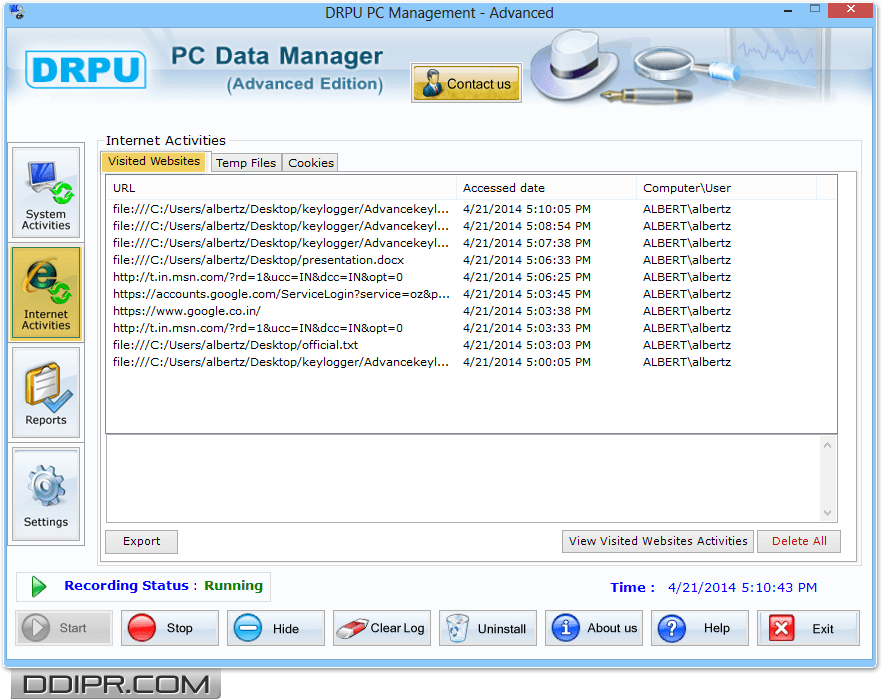Click the empty details text area
The width and height of the screenshot is (882, 699).
[464, 479]
